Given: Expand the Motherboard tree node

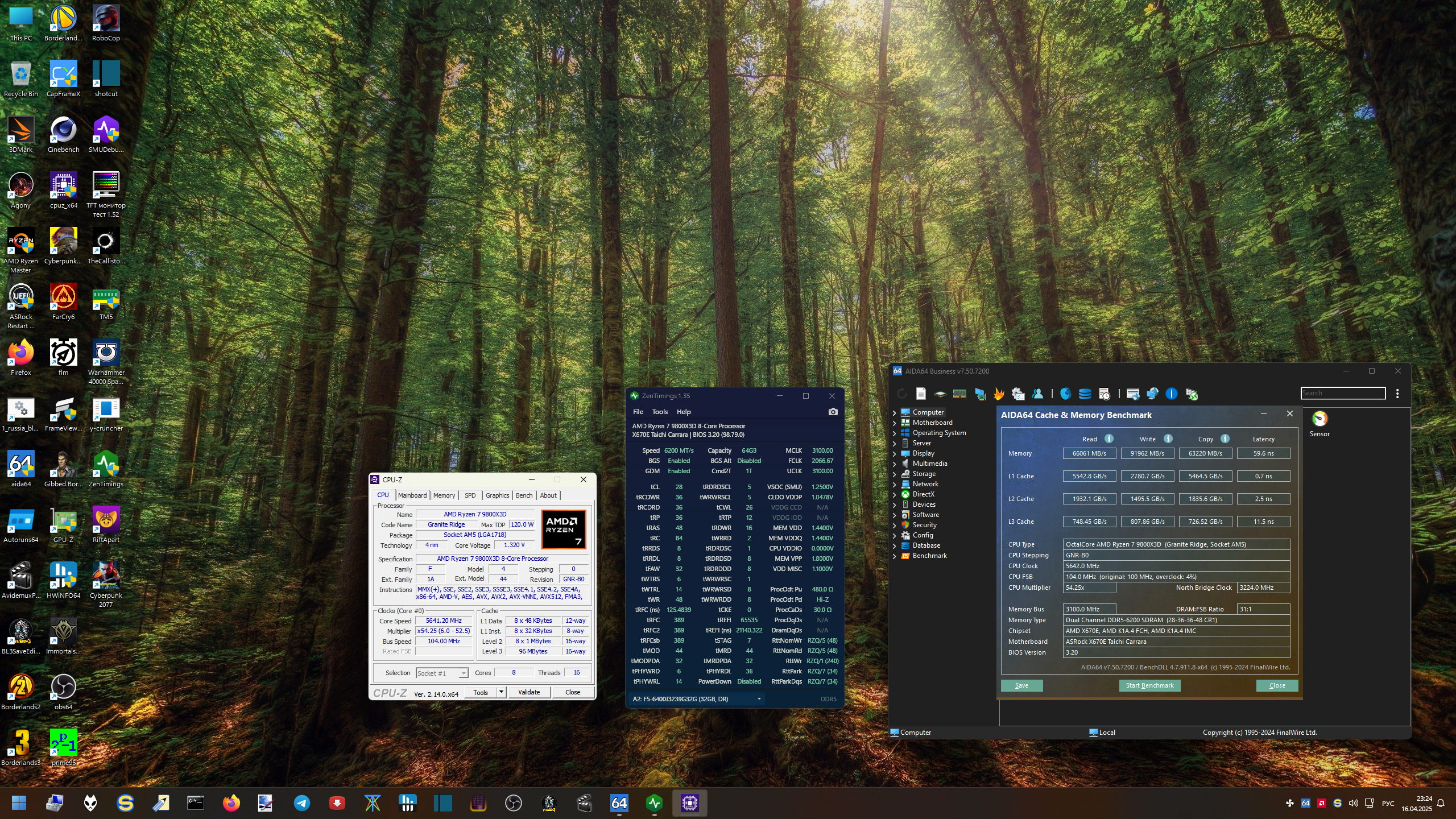Looking at the screenshot, I should click(894, 423).
